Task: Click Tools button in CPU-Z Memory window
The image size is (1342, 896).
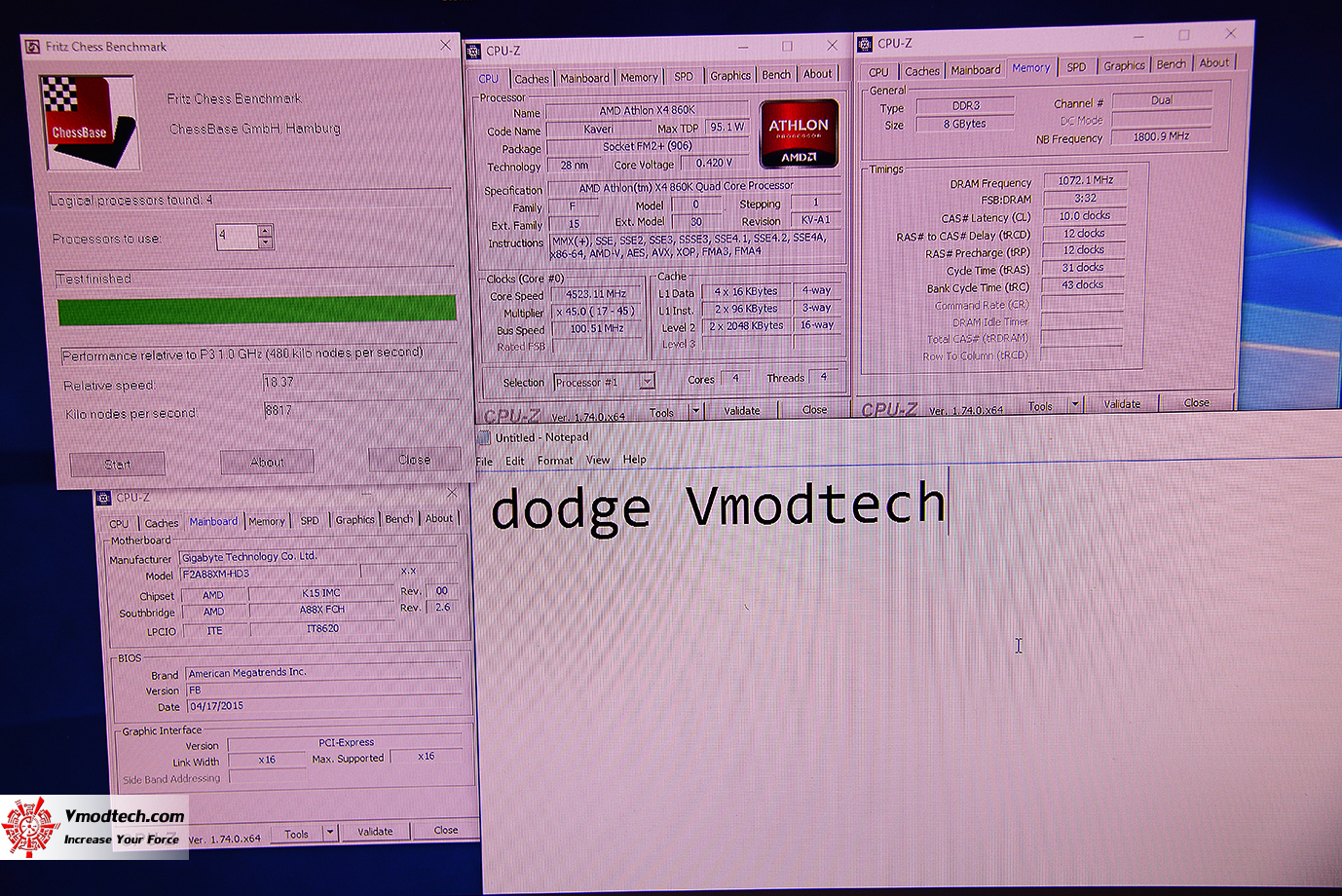Action: tap(1040, 406)
